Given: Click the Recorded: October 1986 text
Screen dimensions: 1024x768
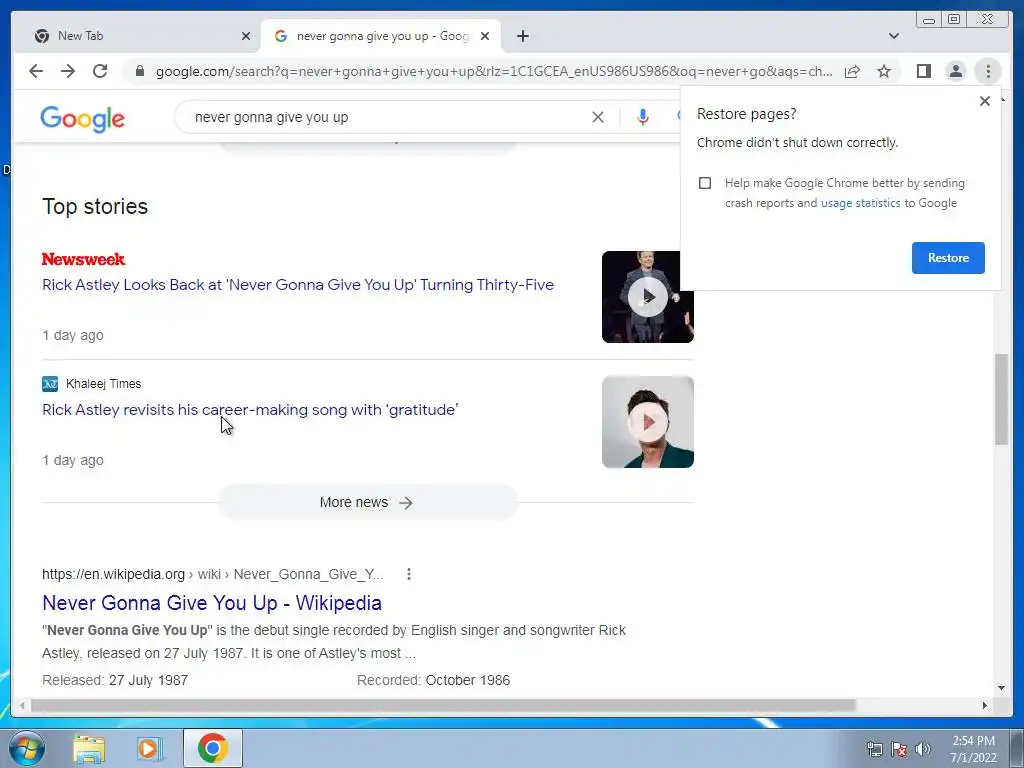Looking at the screenshot, I should click(x=434, y=680).
